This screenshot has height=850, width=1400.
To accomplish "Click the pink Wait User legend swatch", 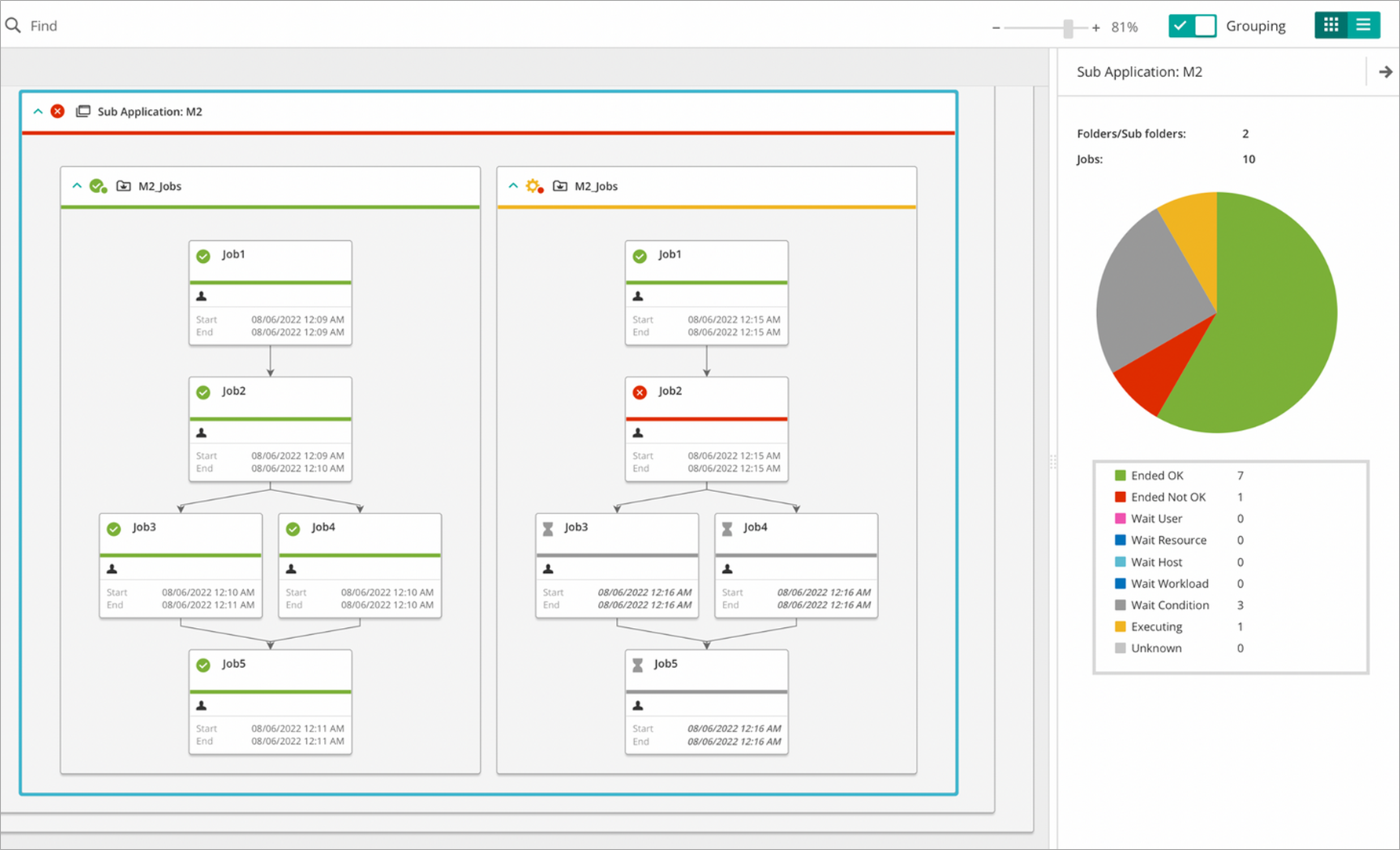I will 1121,519.
